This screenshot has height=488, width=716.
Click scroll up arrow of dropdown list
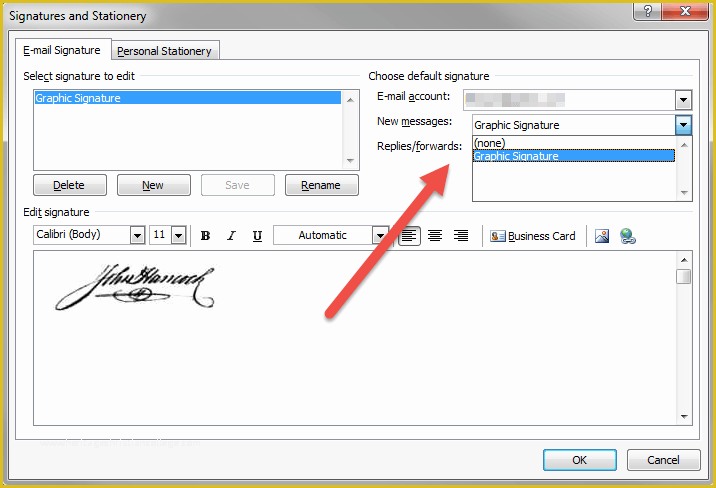(684, 145)
